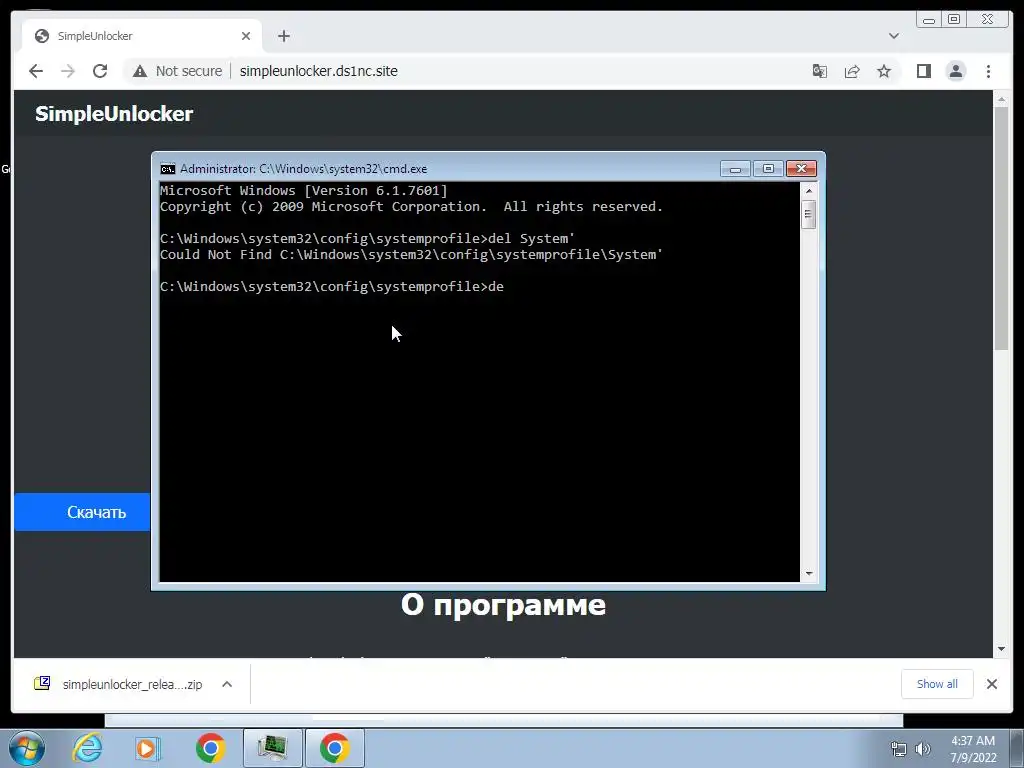The image size is (1024, 768).
Task: Click the Not secure warning icon
Action: tap(140, 71)
